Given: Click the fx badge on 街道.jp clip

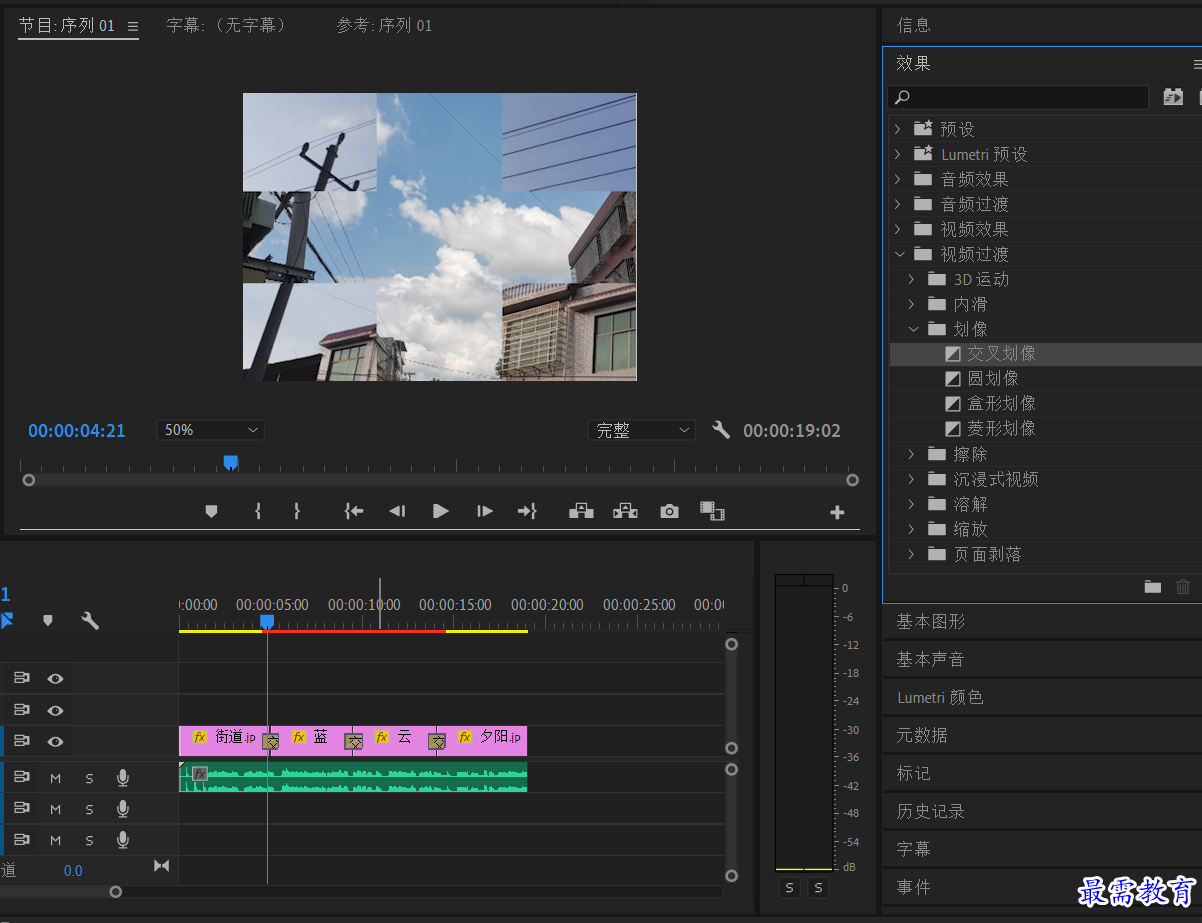Looking at the screenshot, I should pos(200,737).
